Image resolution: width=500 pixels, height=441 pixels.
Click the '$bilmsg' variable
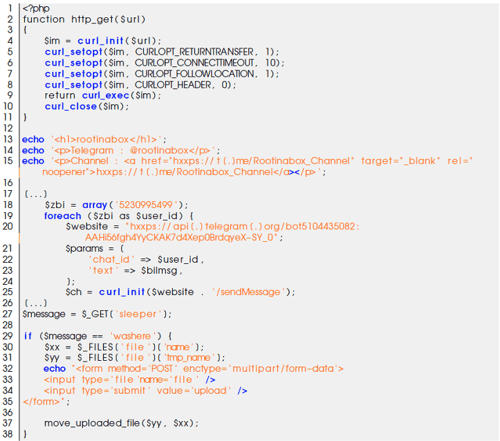[x=159, y=270]
